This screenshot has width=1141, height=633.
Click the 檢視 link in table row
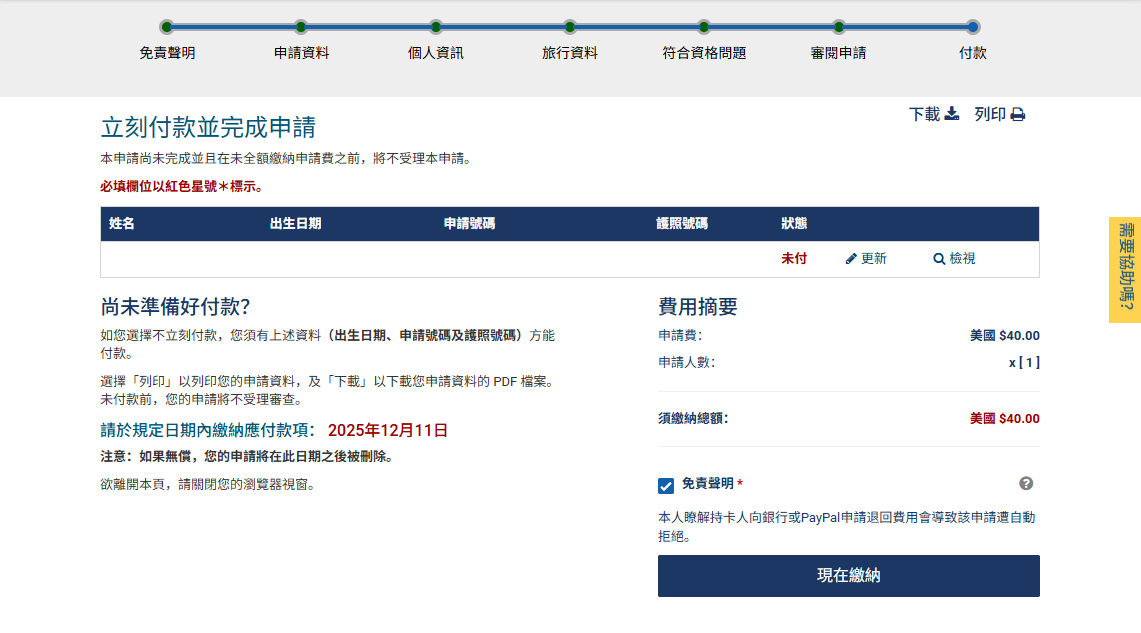pos(962,259)
